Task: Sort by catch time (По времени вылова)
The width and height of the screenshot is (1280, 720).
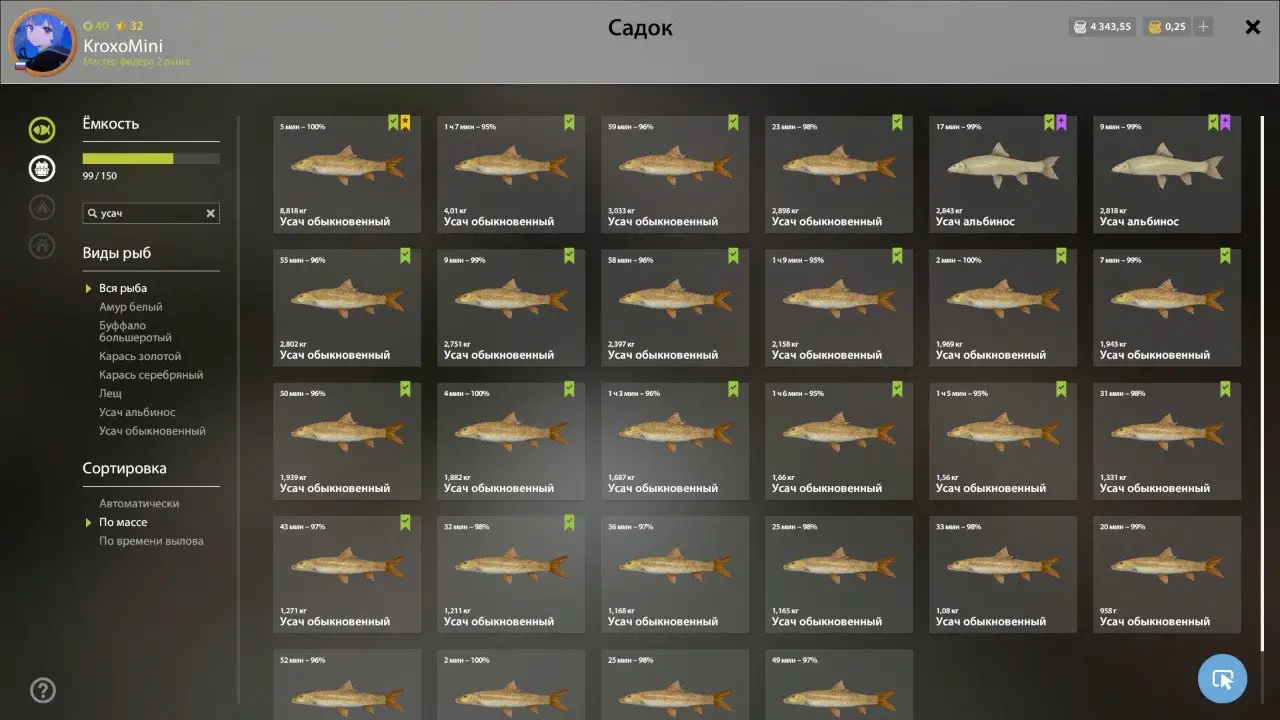Action: (x=151, y=541)
